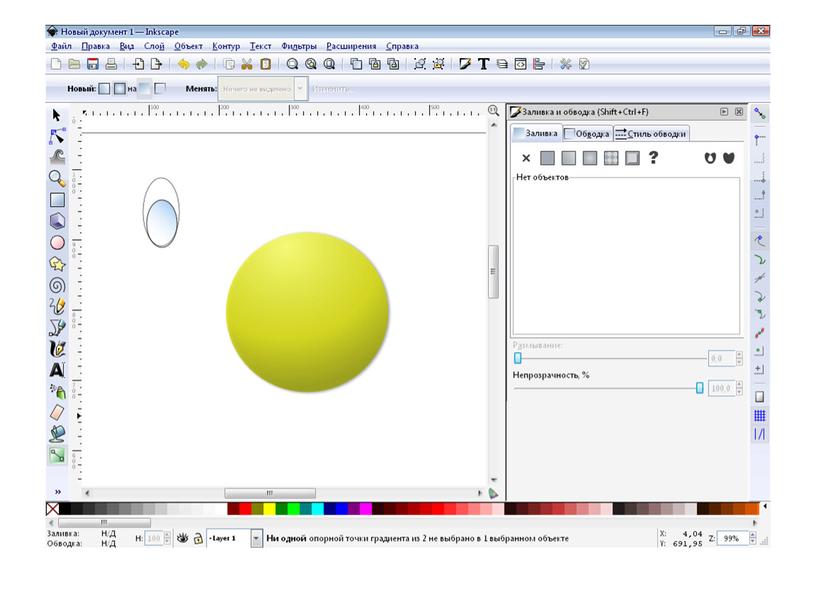Select the node editing tool
The image size is (816, 613).
tap(57, 135)
